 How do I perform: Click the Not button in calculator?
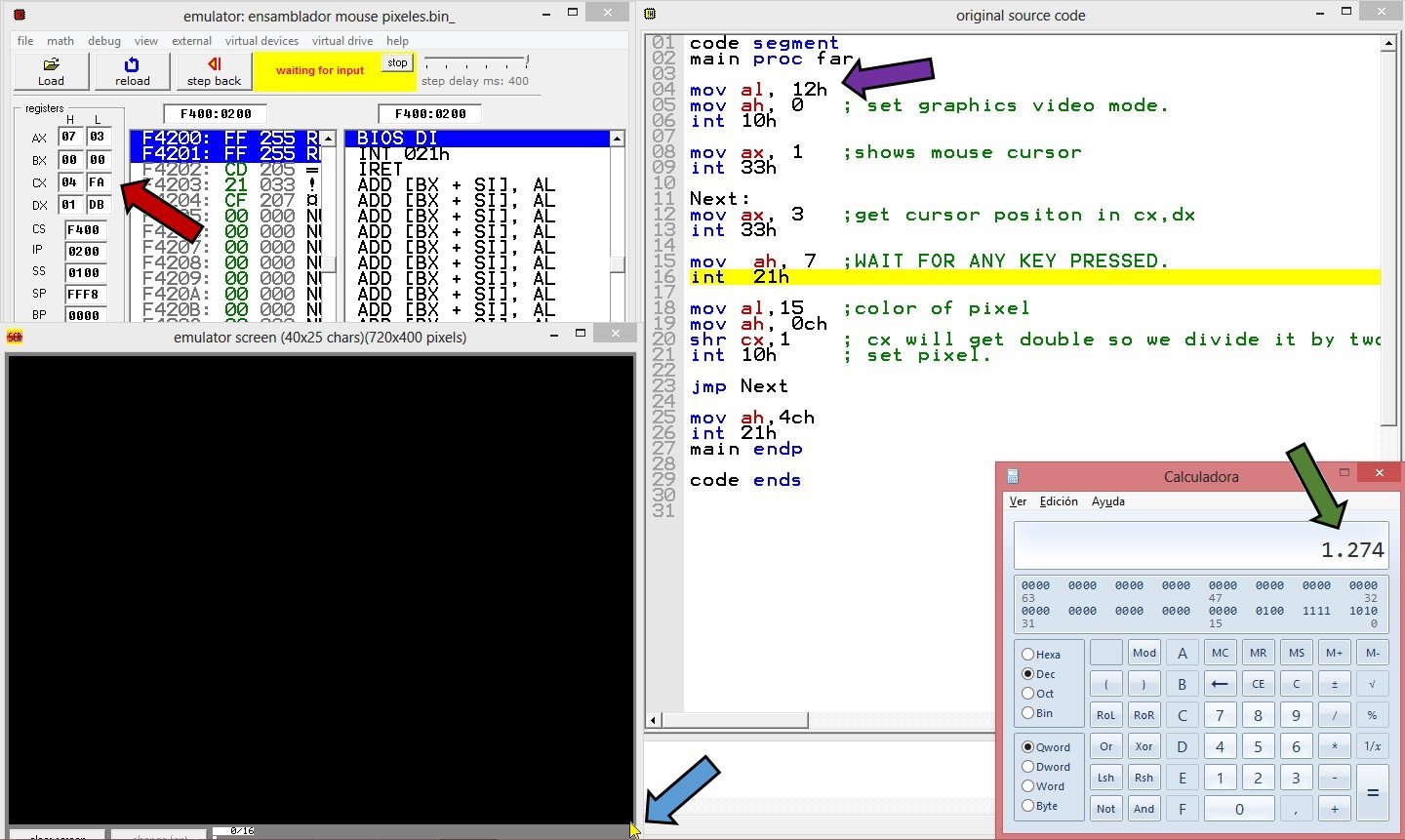pos(1105,809)
